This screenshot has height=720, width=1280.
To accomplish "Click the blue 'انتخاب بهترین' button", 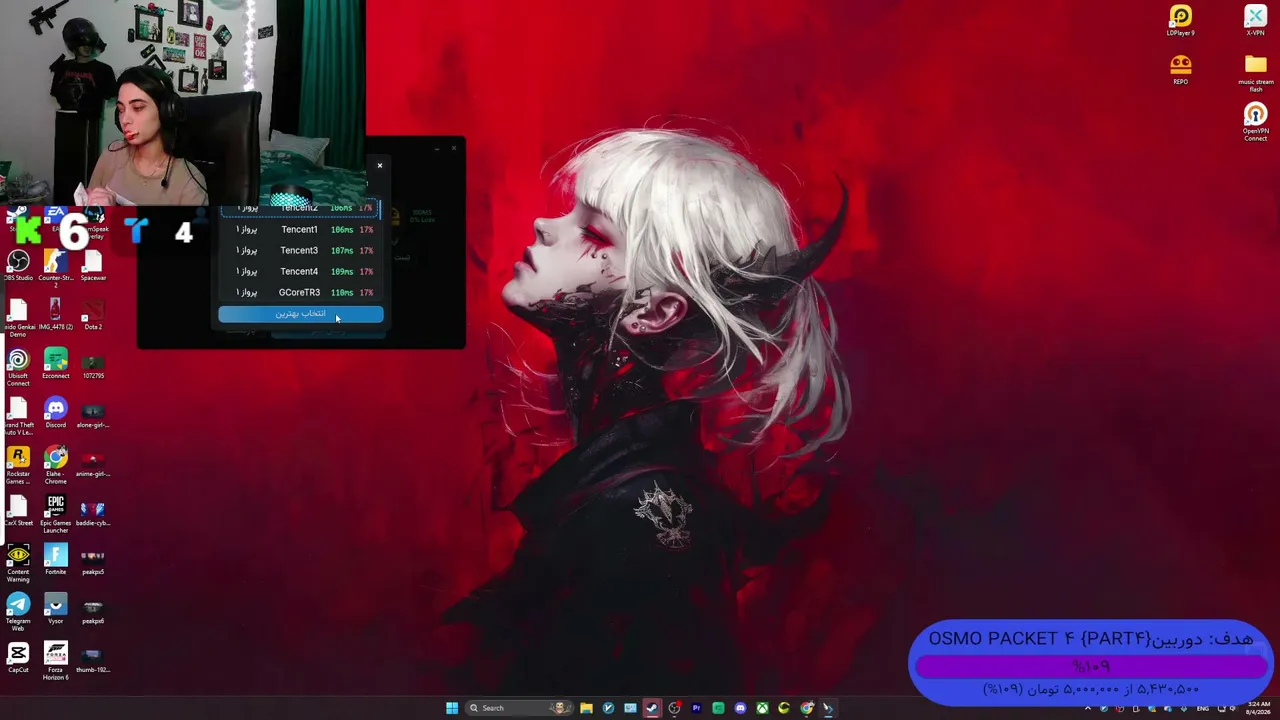I will pyautogui.click(x=300, y=314).
